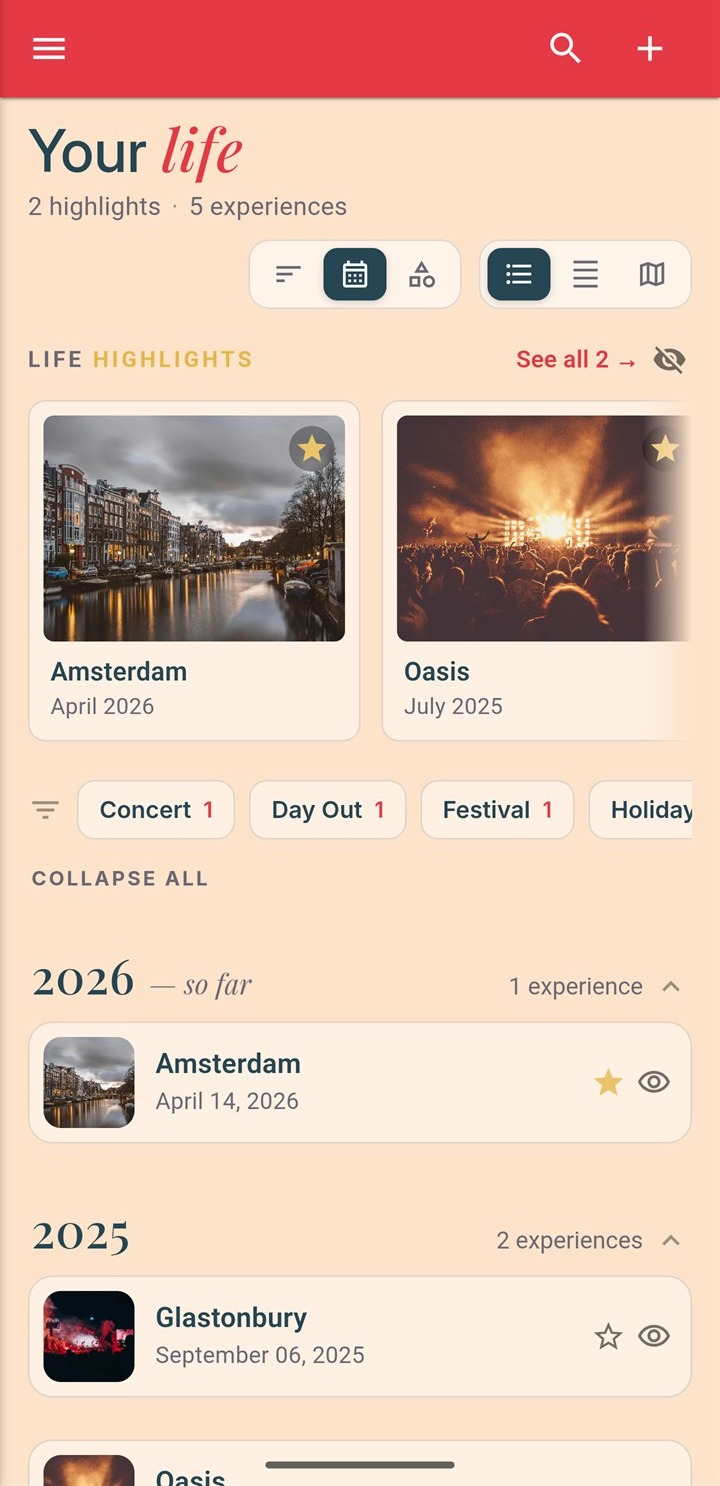Tap the search magnifier icon
The width and height of the screenshot is (720, 1486).
tap(565, 48)
